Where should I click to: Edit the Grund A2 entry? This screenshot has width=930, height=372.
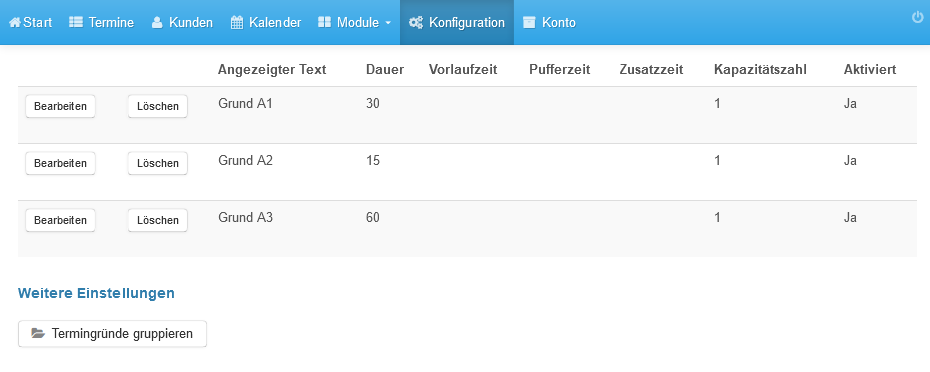[60, 163]
